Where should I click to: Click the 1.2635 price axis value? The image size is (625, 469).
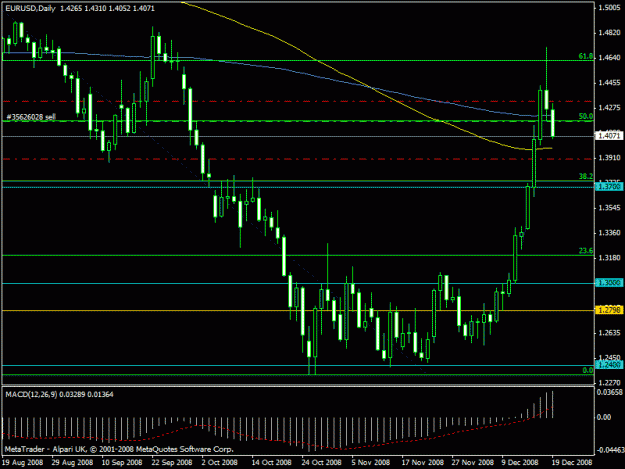click(609, 333)
